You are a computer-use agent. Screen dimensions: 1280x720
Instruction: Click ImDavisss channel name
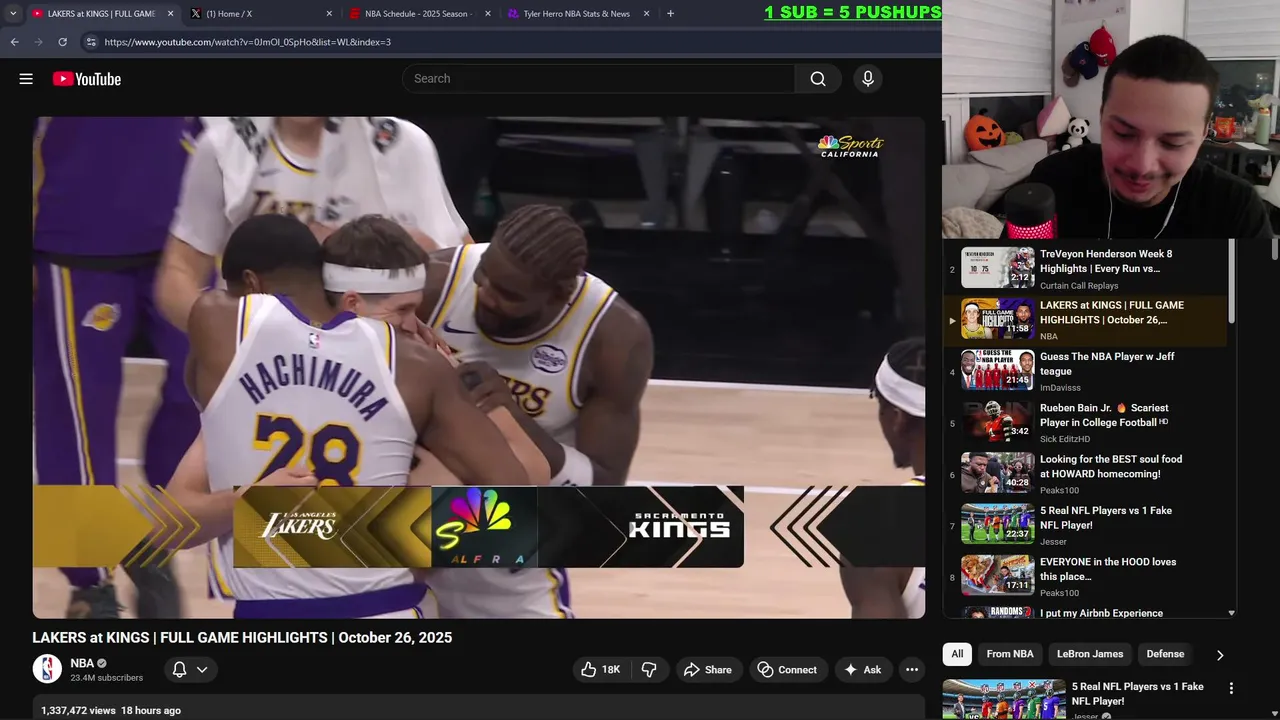(x=1060, y=388)
